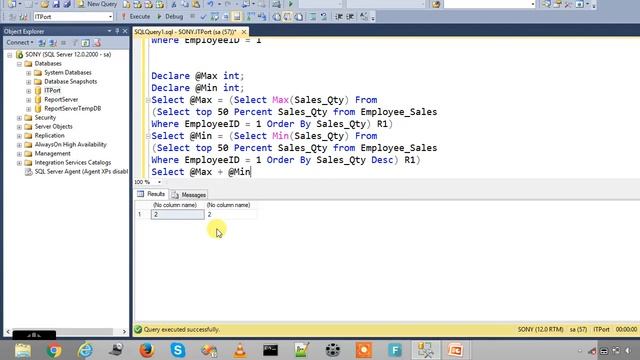Select Results to File icon
The image size is (640, 360).
pyautogui.click(x=299, y=17)
